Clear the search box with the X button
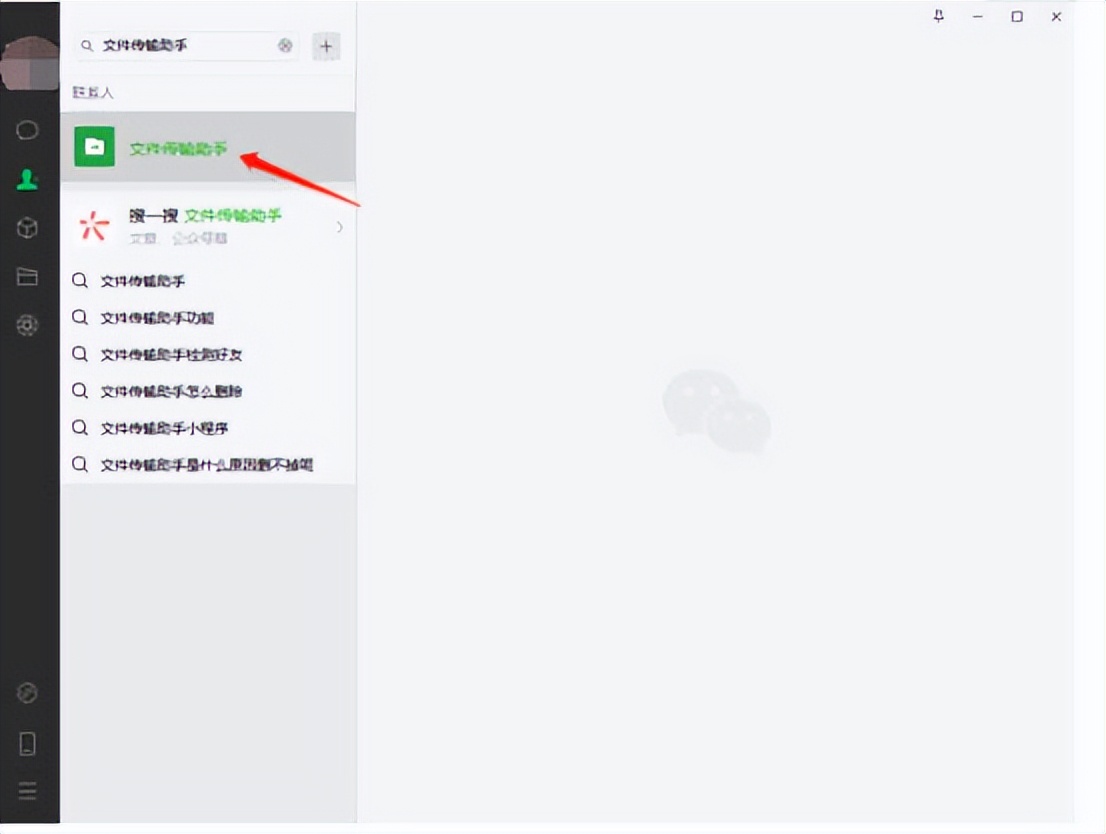Image resolution: width=1106 pixels, height=834 pixels. pyautogui.click(x=284, y=46)
